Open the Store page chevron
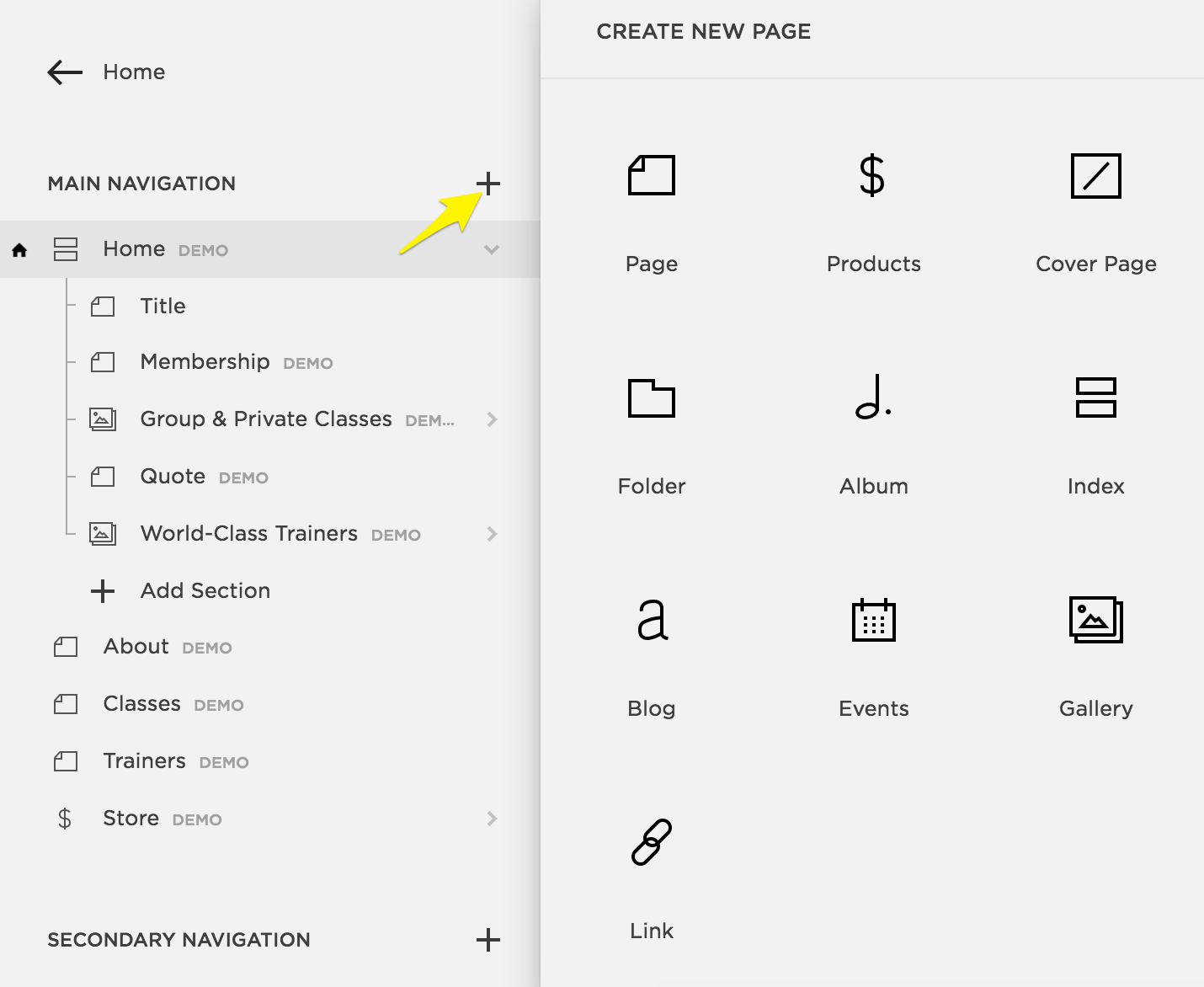This screenshot has height=987, width=1204. point(492,819)
